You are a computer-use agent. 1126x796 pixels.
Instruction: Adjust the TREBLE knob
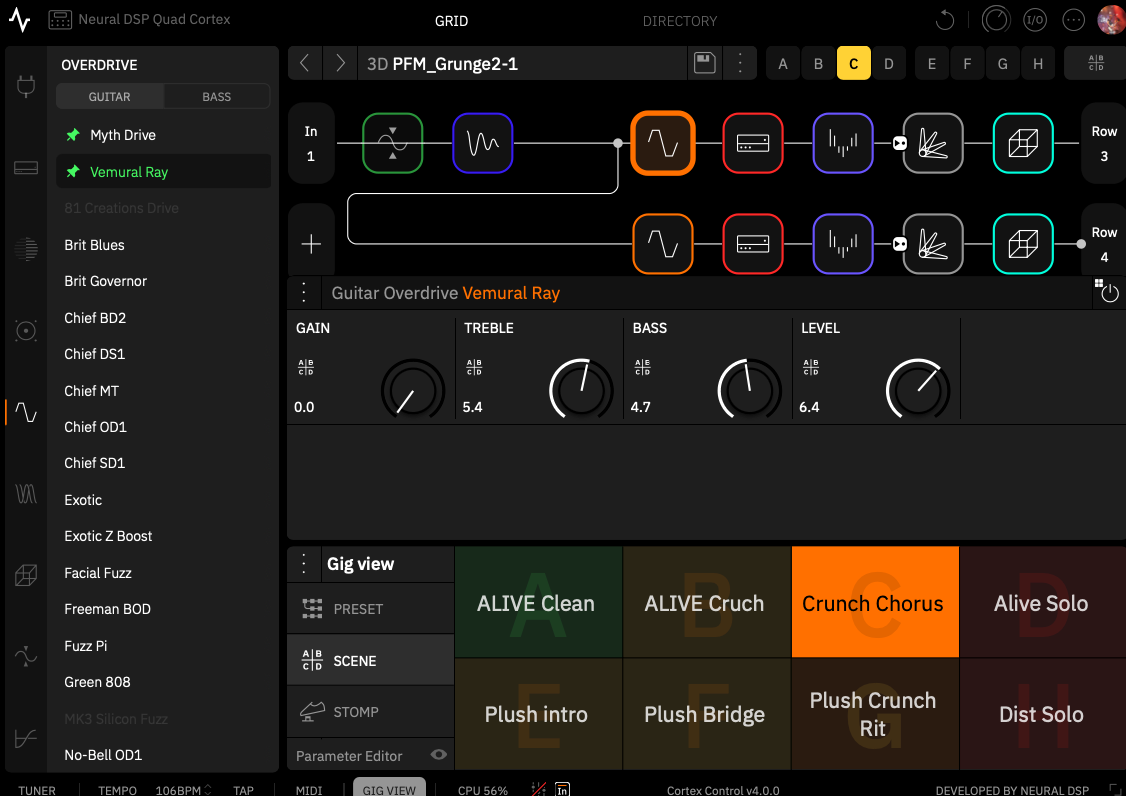tap(581, 390)
